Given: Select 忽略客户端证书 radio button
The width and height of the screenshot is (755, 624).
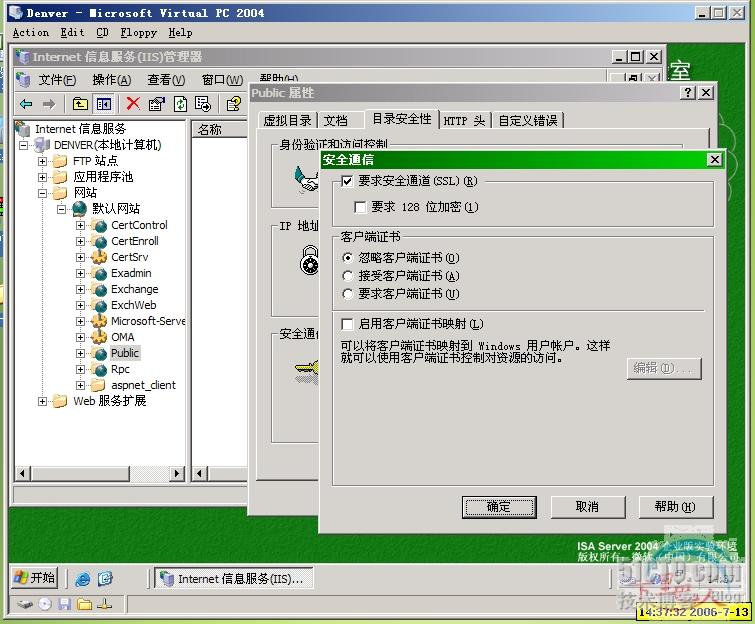Looking at the screenshot, I should 347,258.
